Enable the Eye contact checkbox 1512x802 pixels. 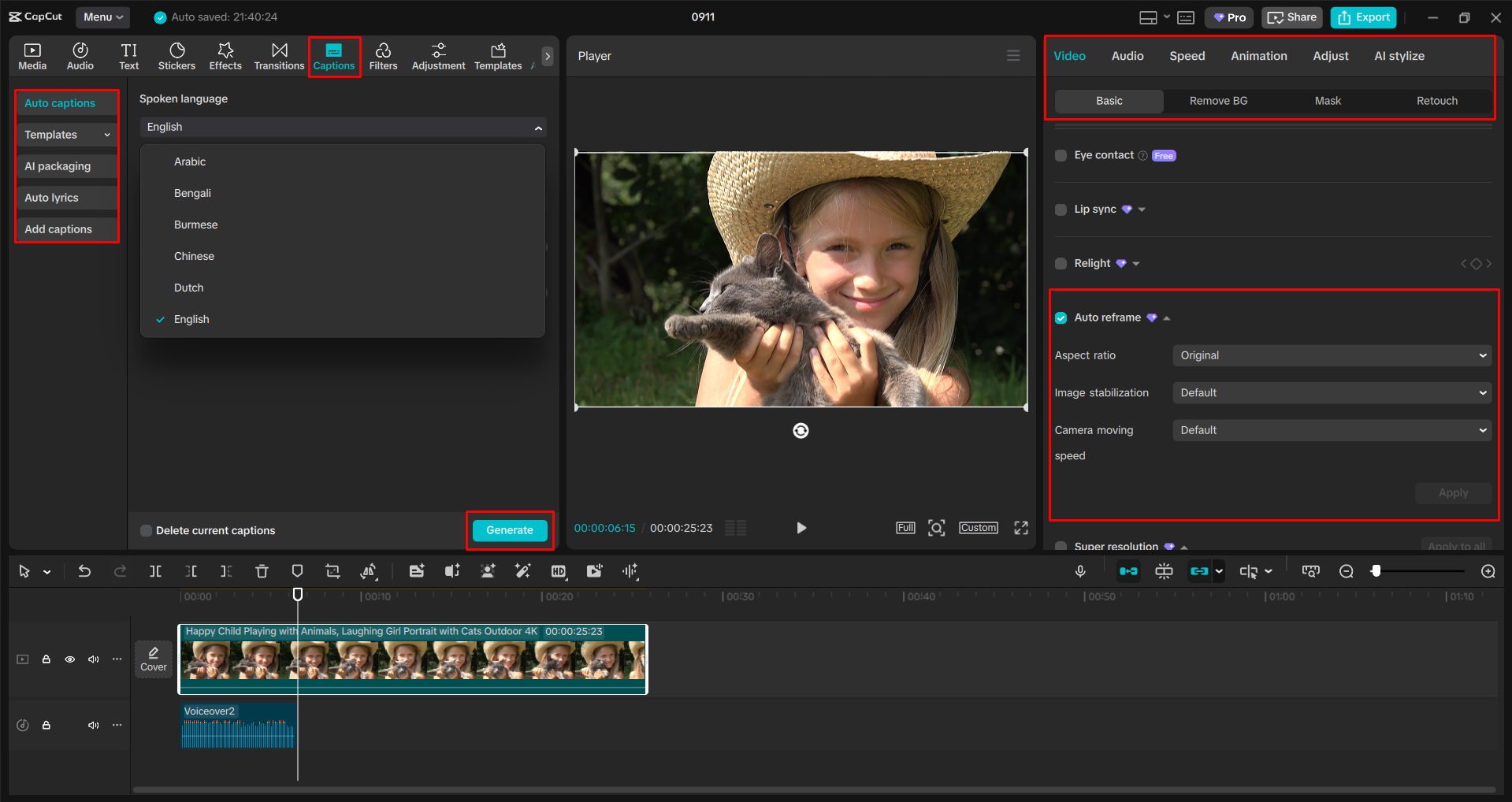[1061, 156]
